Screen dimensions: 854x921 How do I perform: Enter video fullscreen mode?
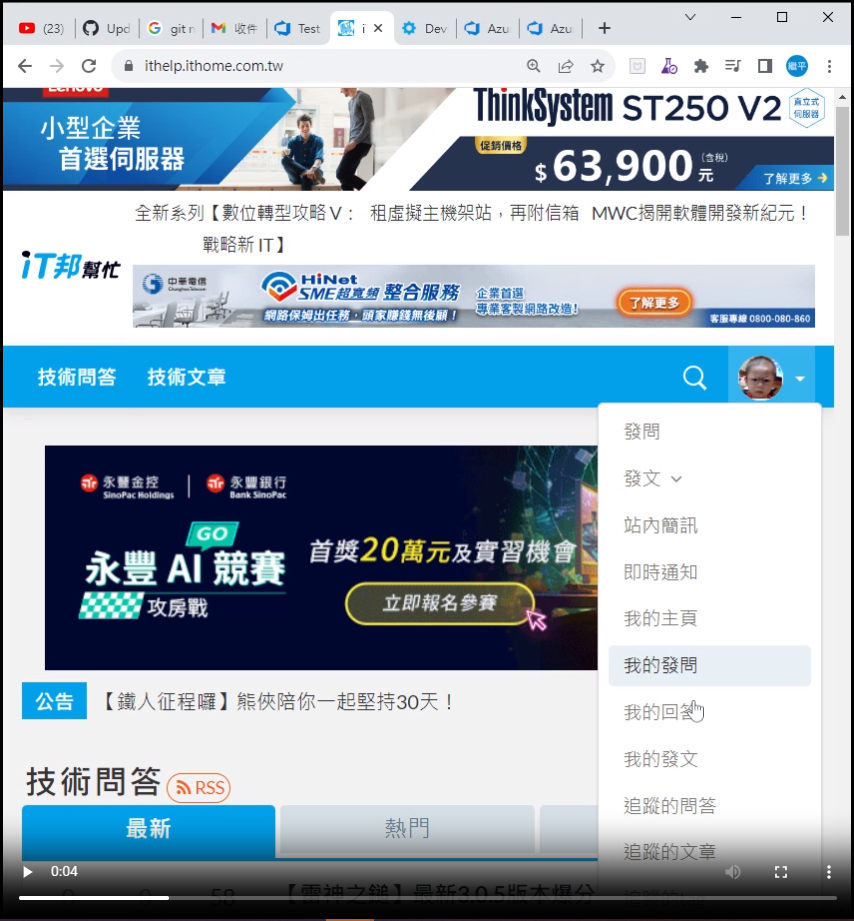[x=781, y=872]
